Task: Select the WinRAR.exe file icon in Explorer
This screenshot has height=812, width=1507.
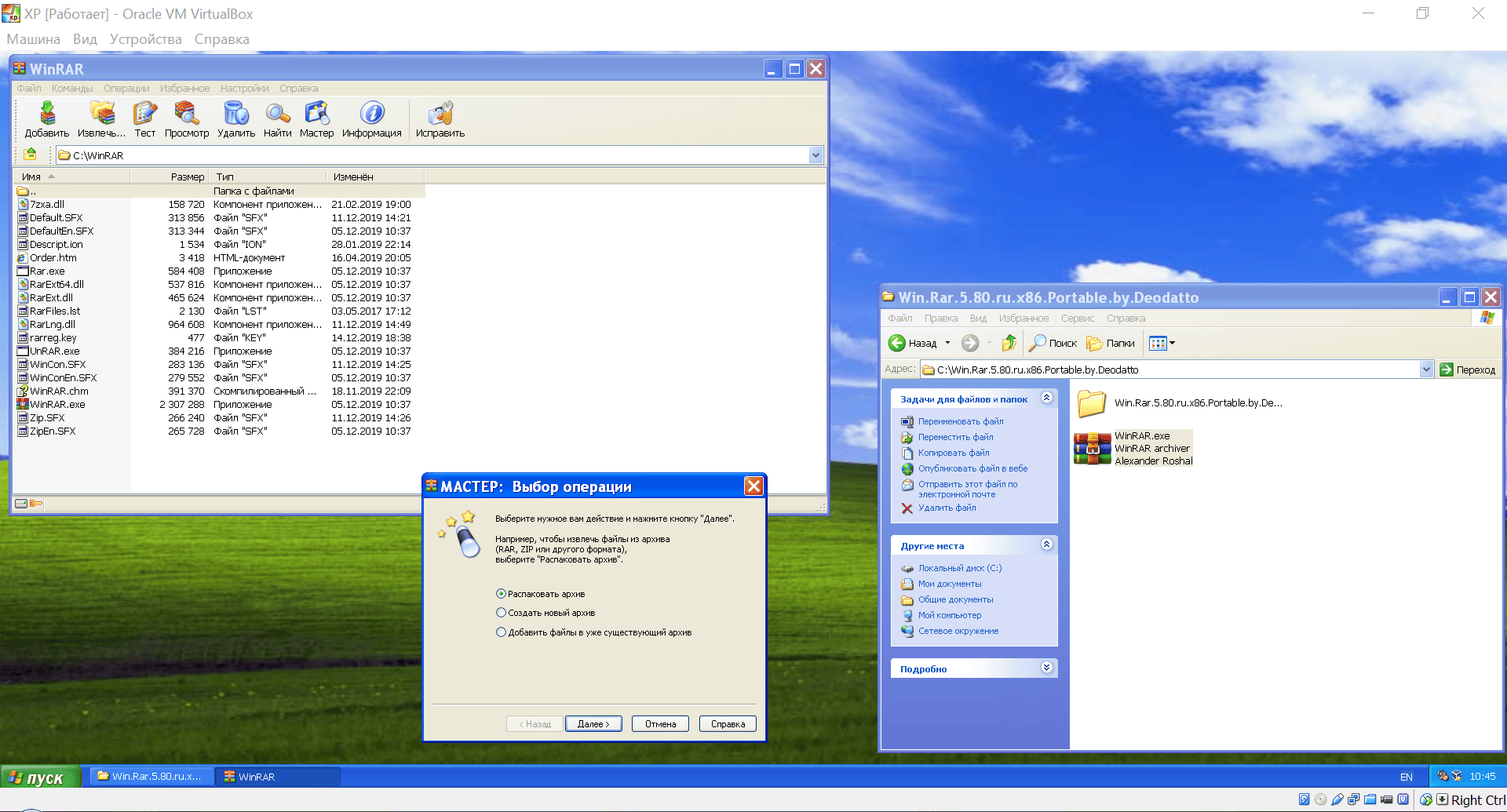Action: [x=1092, y=448]
